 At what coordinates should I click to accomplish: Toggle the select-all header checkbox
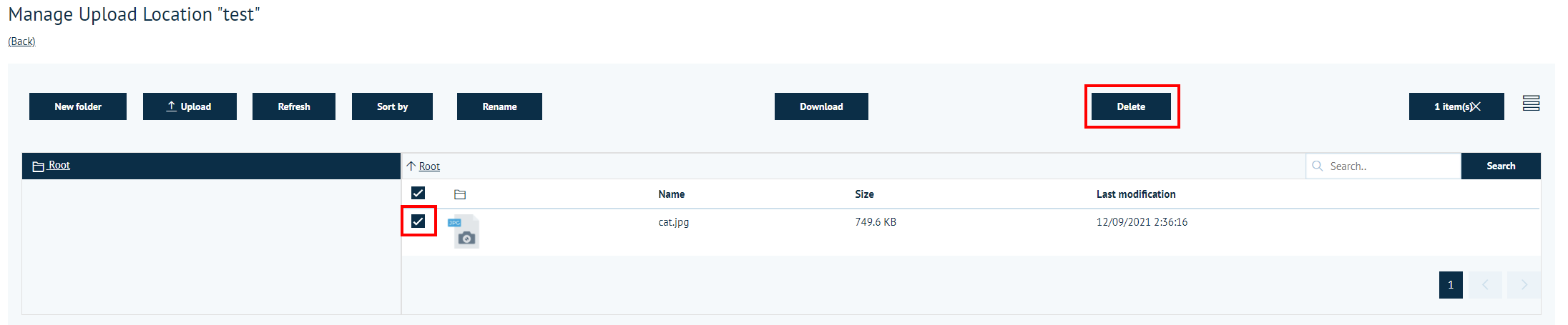coord(418,193)
